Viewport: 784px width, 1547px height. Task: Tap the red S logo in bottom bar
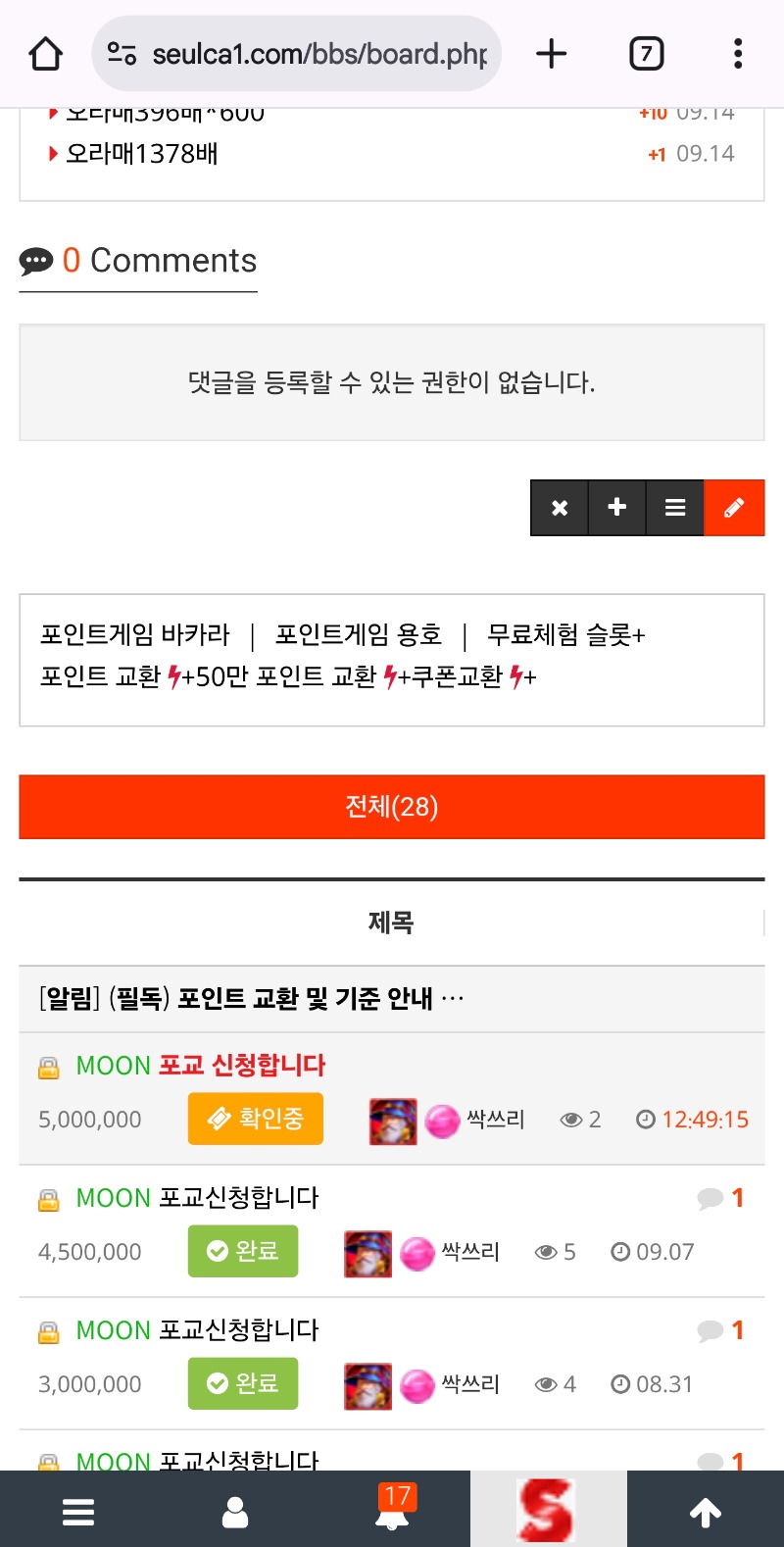pos(546,1510)
